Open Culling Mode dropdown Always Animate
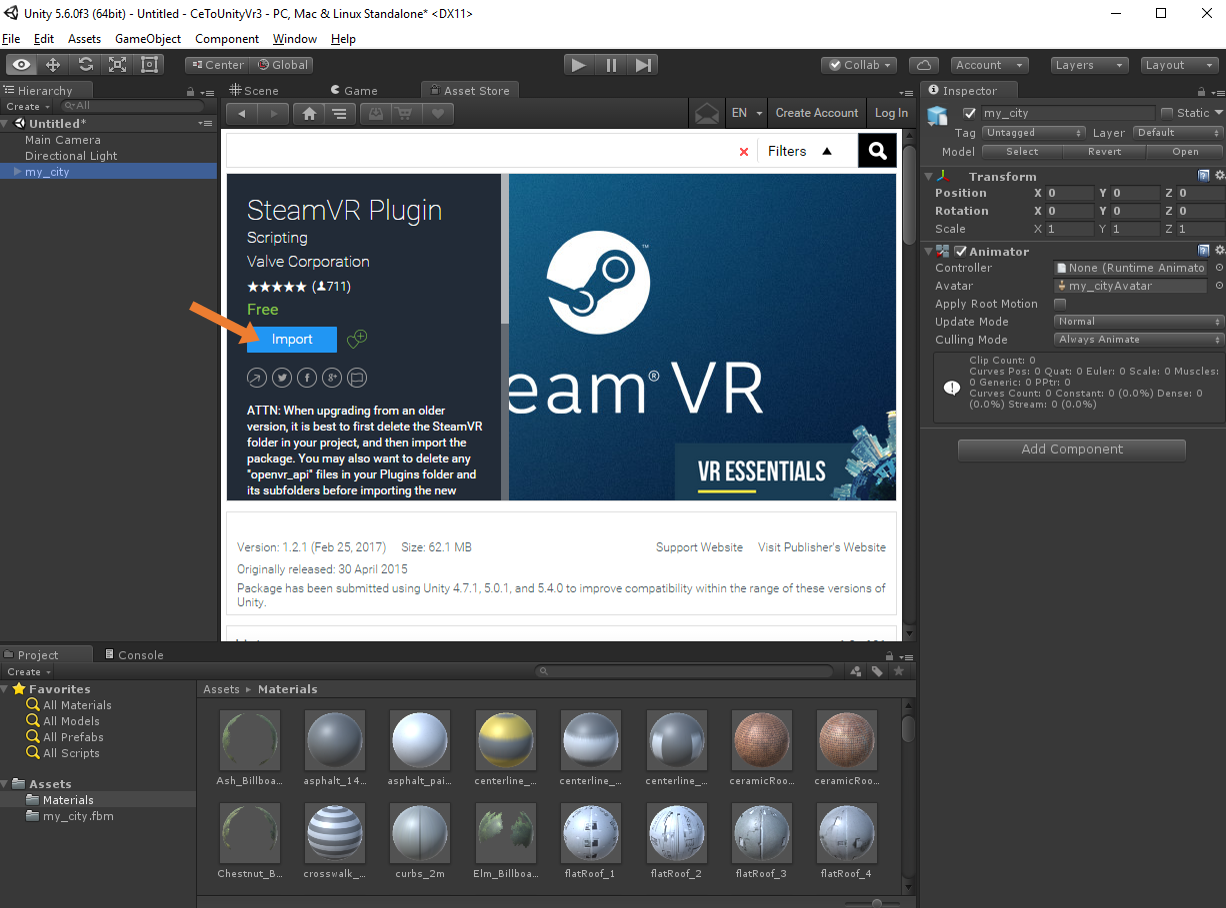This screenshot has height=908, width=1226. coord(1139,340)
